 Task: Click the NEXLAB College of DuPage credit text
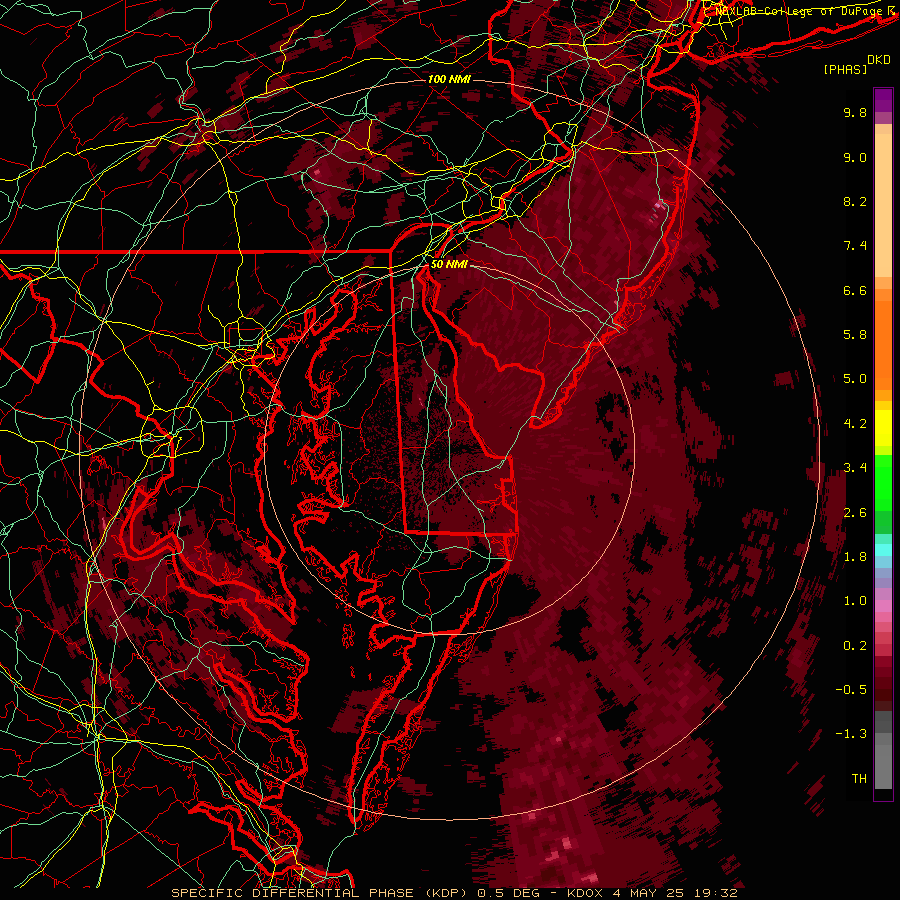(x=801, y=11)
